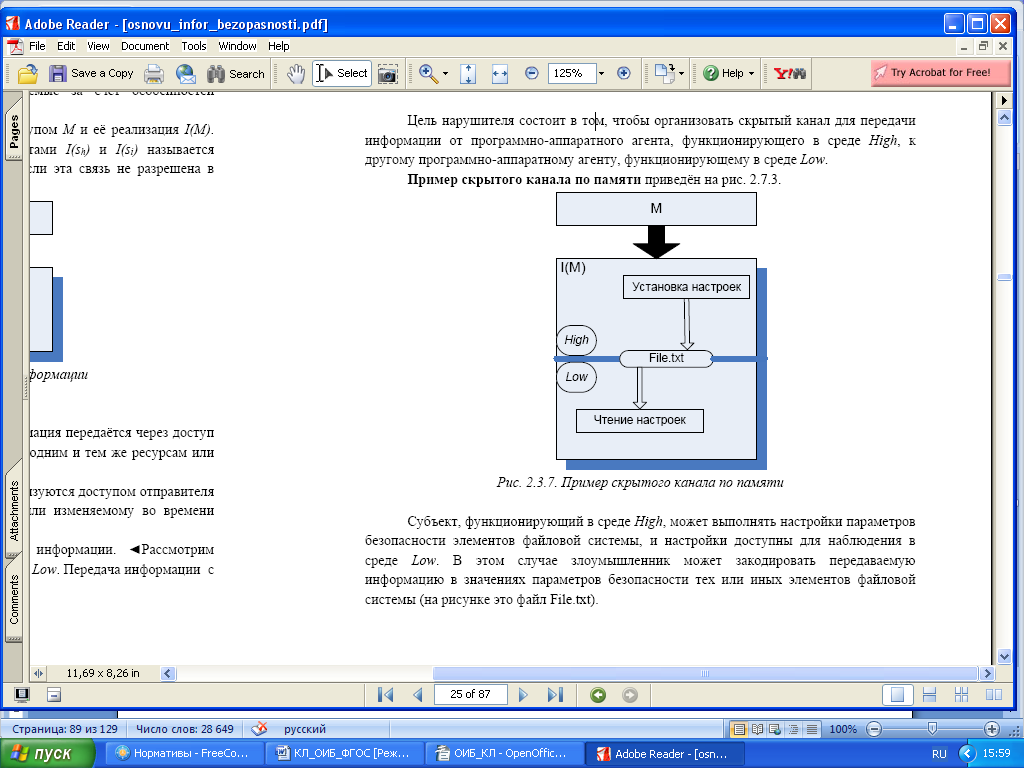Open the View menu

[x=98, y=46]
